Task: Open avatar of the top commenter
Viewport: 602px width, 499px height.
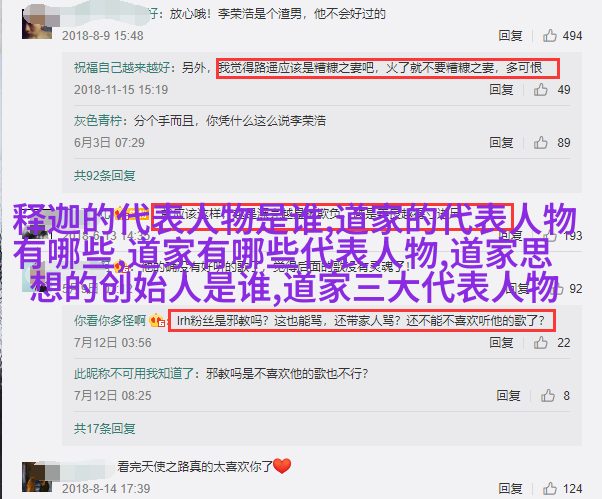Action: pyautogui.click(x=37, y=24)
